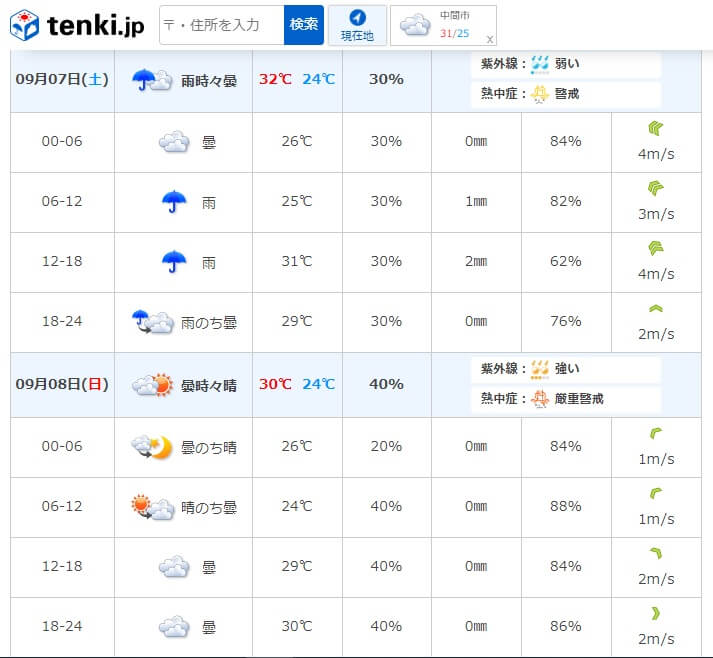Select the cloud icon in 中間市 card
This screenshot has width=713, height=658.
click(x=415, y=25)
